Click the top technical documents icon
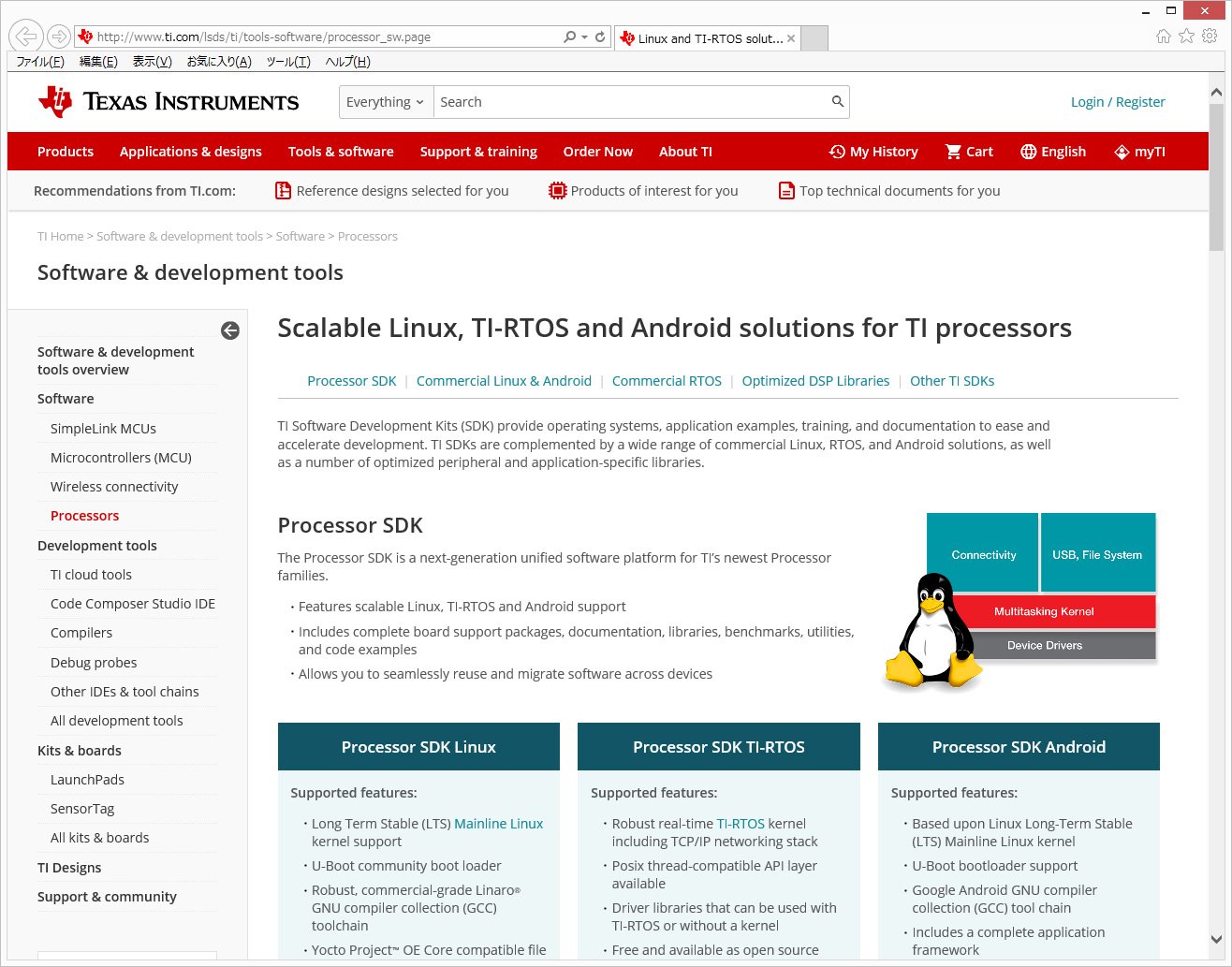The width and height of the screenshot is (1232, 967). (786, 191)
